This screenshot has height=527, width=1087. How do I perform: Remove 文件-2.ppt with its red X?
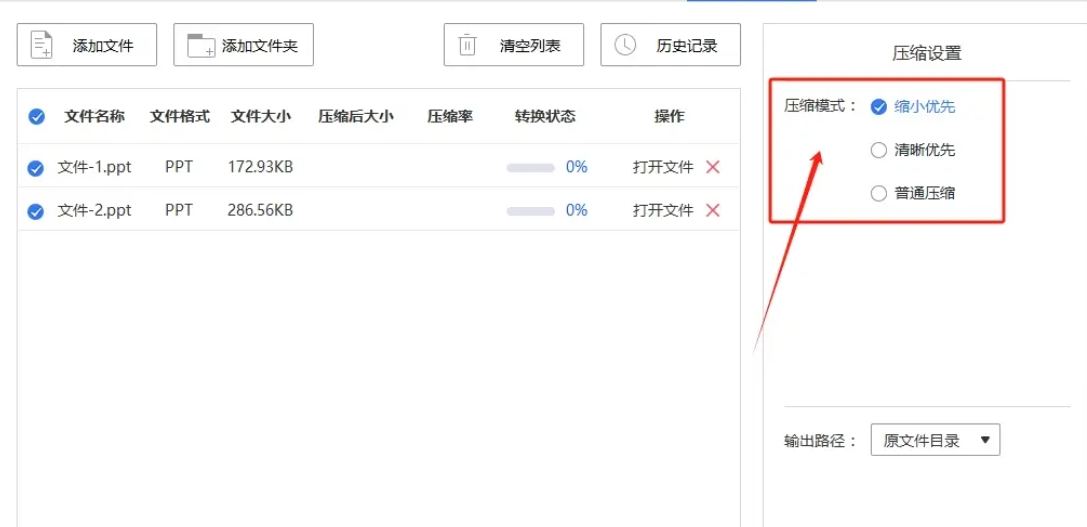click(x=713, y=210)
